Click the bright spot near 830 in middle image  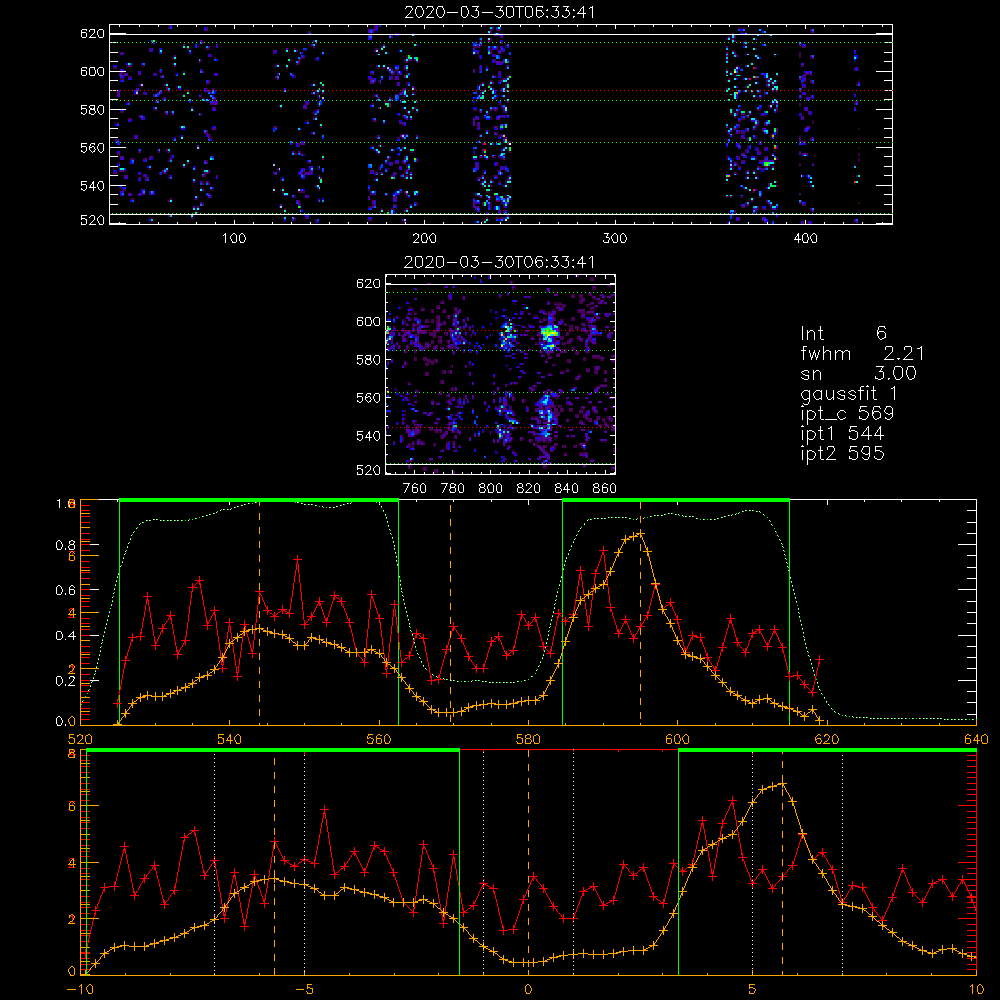tap(548, 332)
